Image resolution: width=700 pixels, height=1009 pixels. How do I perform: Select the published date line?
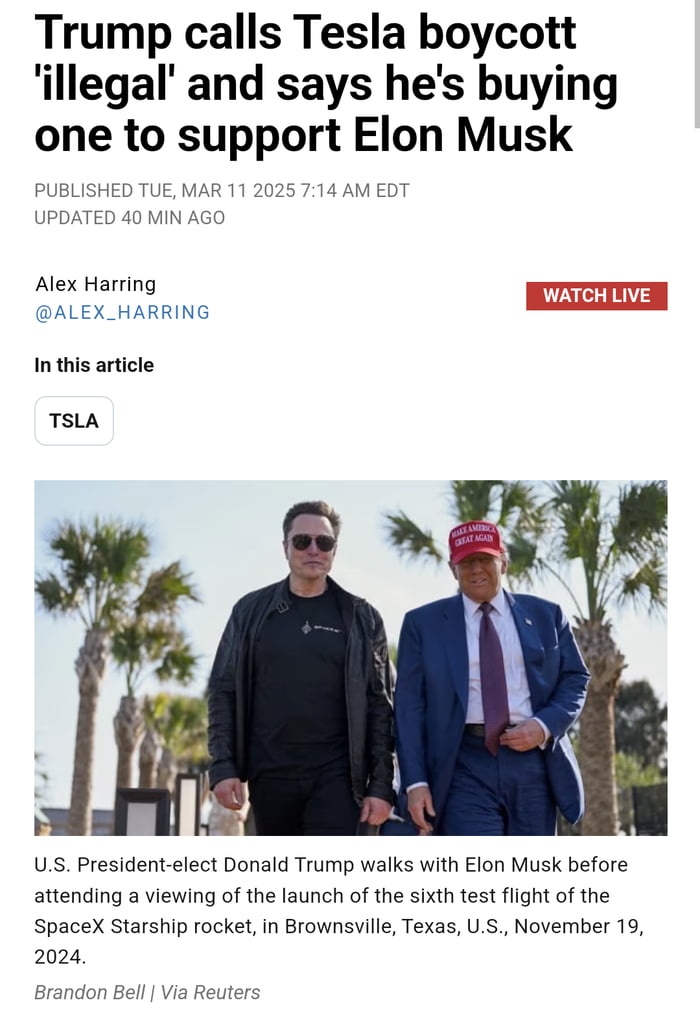pyautogui.click(x=222, y=190)
